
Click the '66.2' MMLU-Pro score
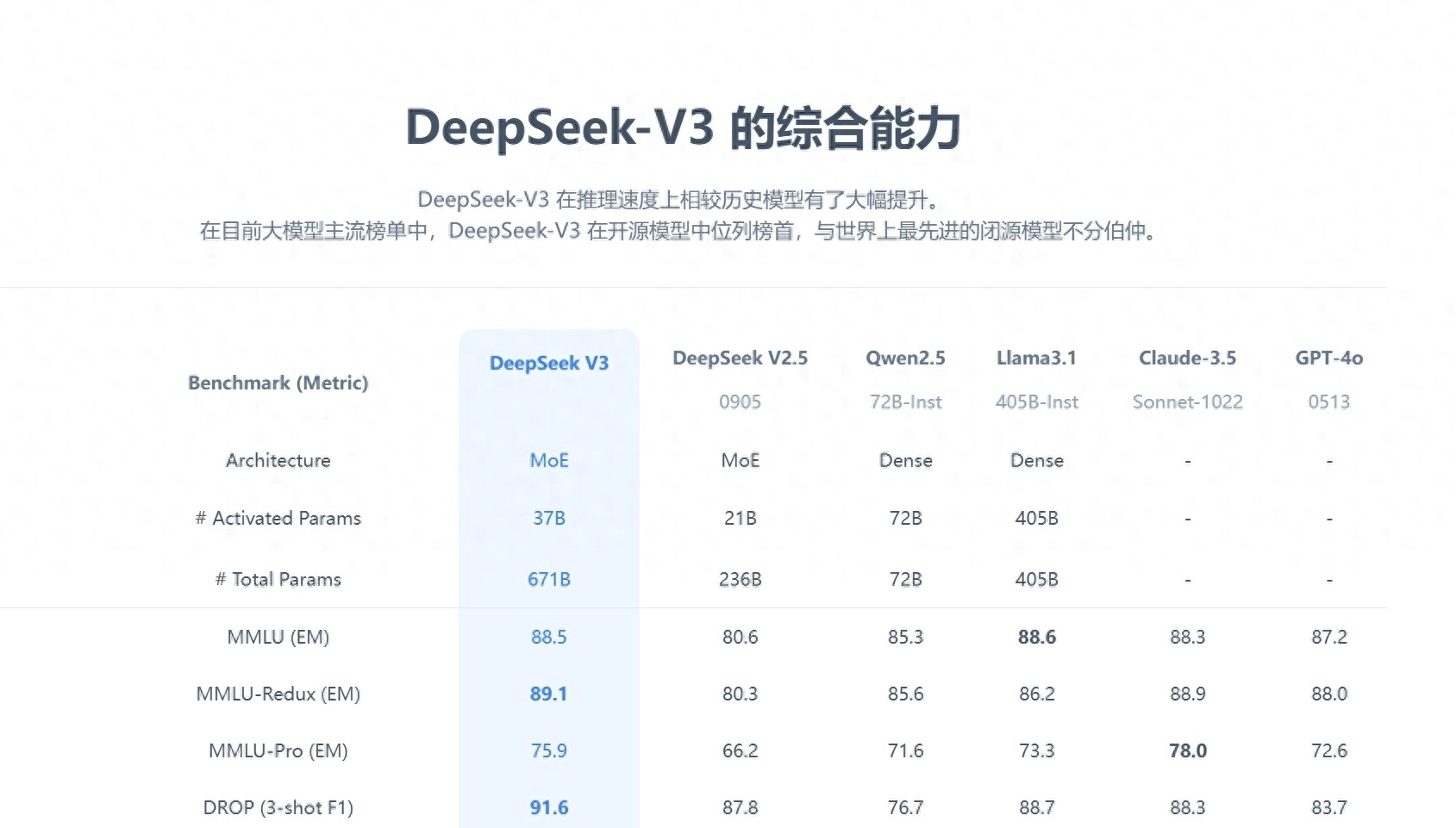pyautogui.click(x=740, y=750)
